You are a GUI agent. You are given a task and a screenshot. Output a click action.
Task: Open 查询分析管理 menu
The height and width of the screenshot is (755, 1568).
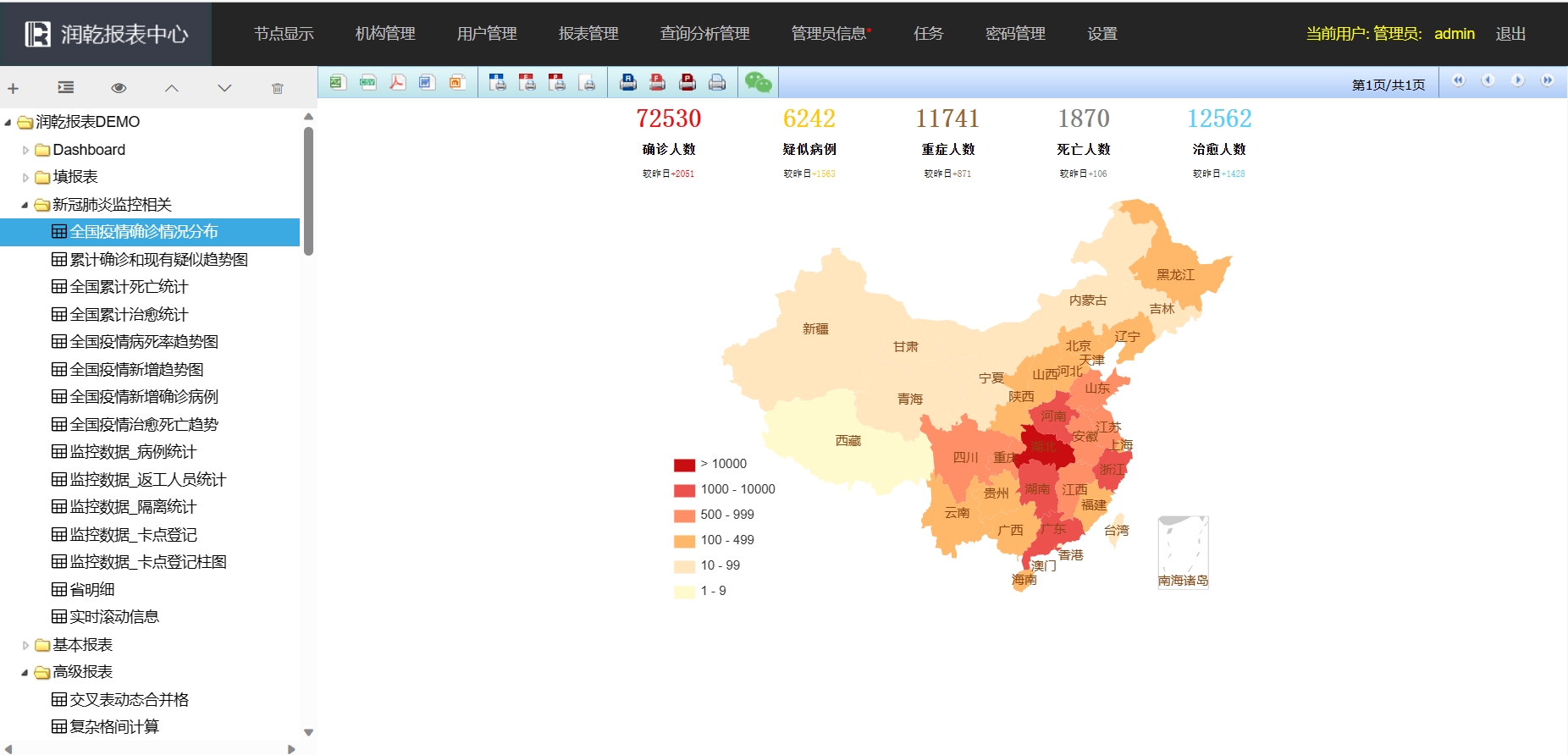click(704, 34)
